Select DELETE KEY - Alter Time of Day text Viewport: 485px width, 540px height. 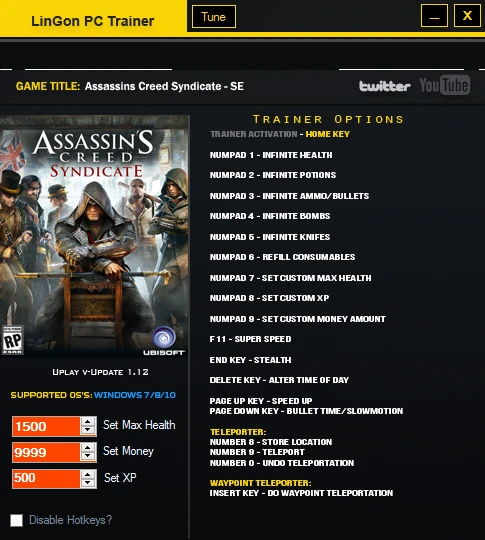(279, 380)
